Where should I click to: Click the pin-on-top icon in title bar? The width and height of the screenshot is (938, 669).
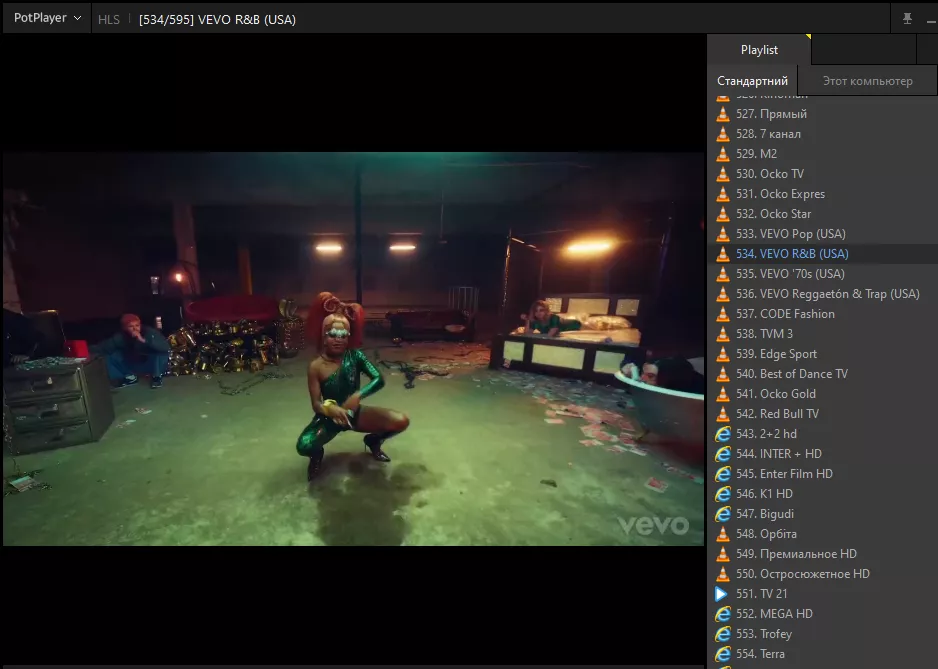click(x=907, y=19)
